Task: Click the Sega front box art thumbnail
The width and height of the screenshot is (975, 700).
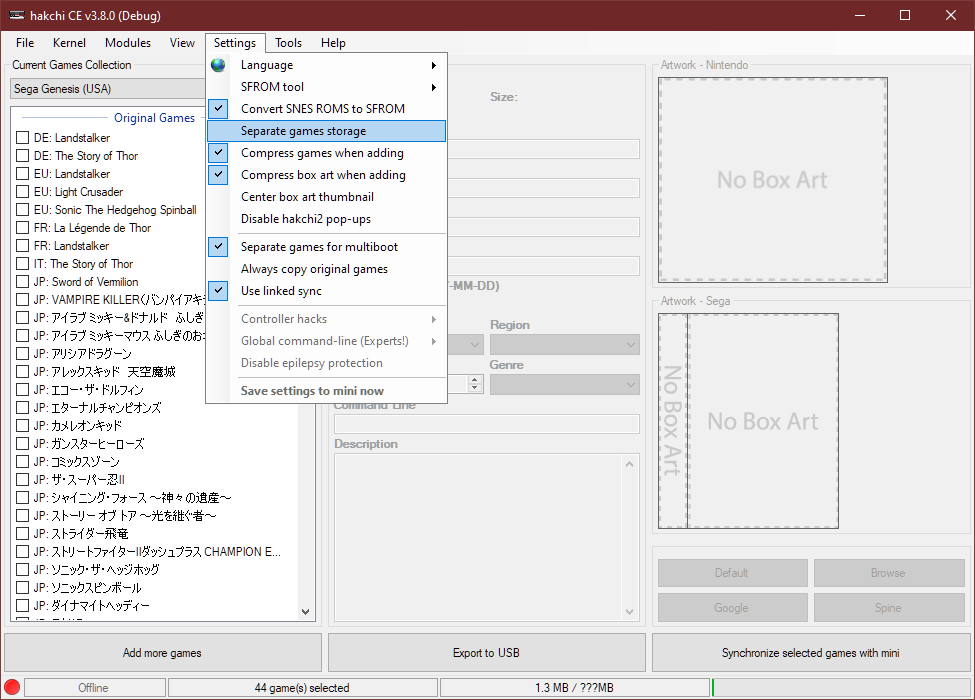Action: pyautogui.click(x=763, y=421)
